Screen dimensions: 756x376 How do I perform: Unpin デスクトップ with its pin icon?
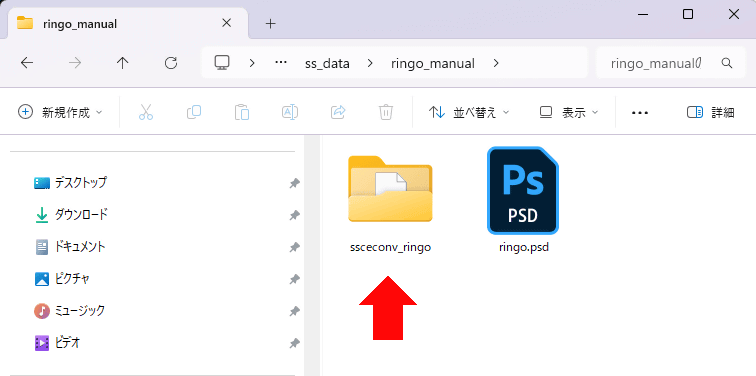[294, 183]
